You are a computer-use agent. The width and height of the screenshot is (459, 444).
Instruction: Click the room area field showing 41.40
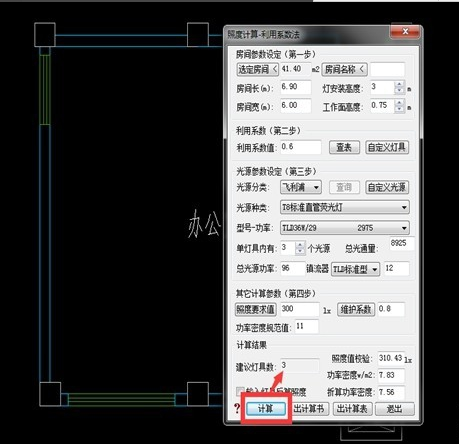point(296,69)
